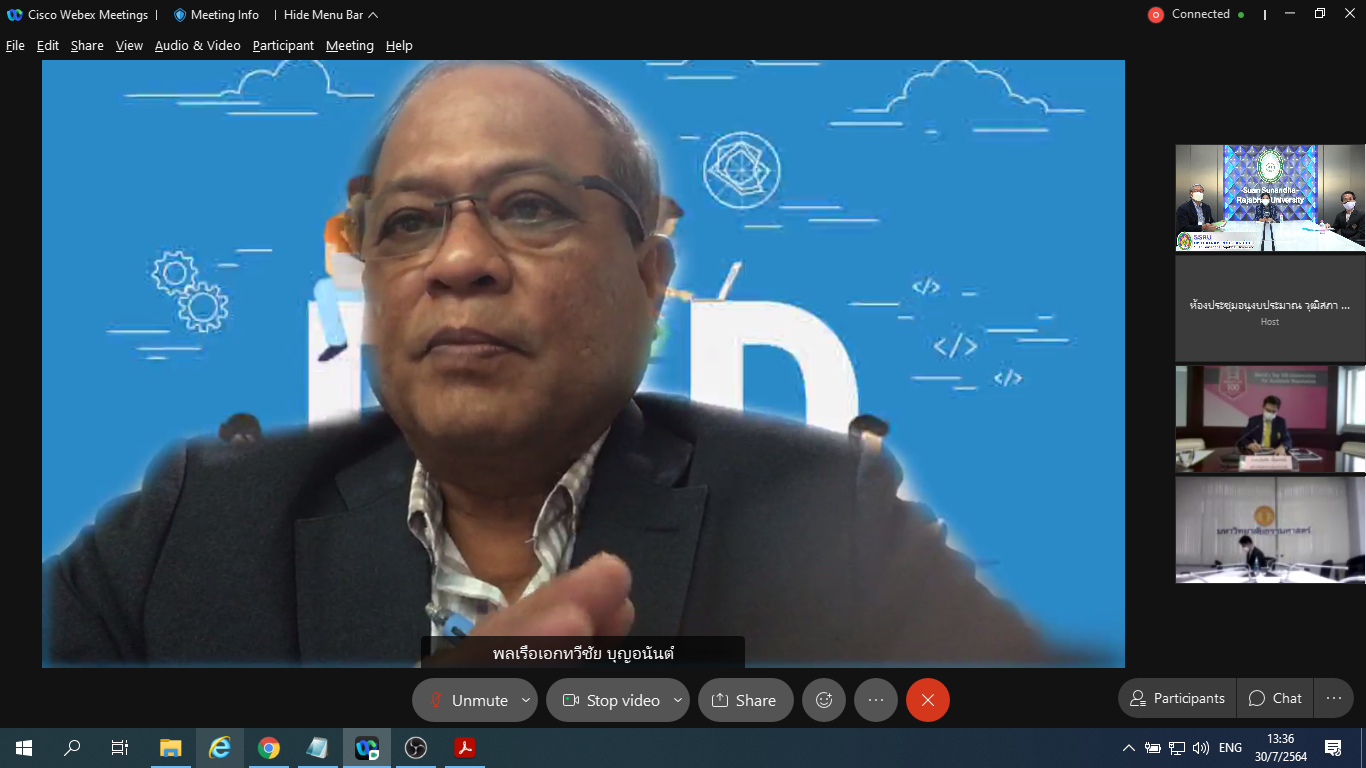Open the Participants panel
This screenshot has width=1366, height=768.
1177,698
